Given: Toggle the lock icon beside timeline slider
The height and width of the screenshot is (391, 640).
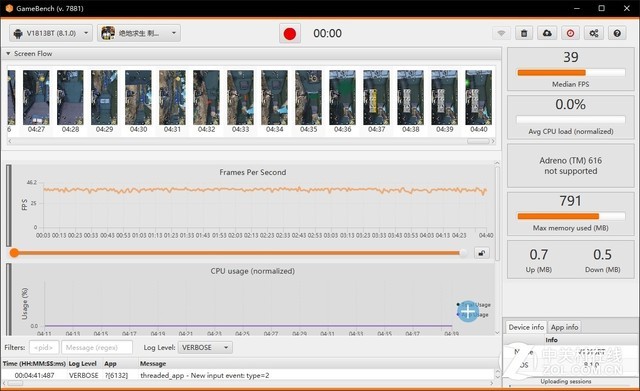Looking at the screenshot, I should coord(482,253).
